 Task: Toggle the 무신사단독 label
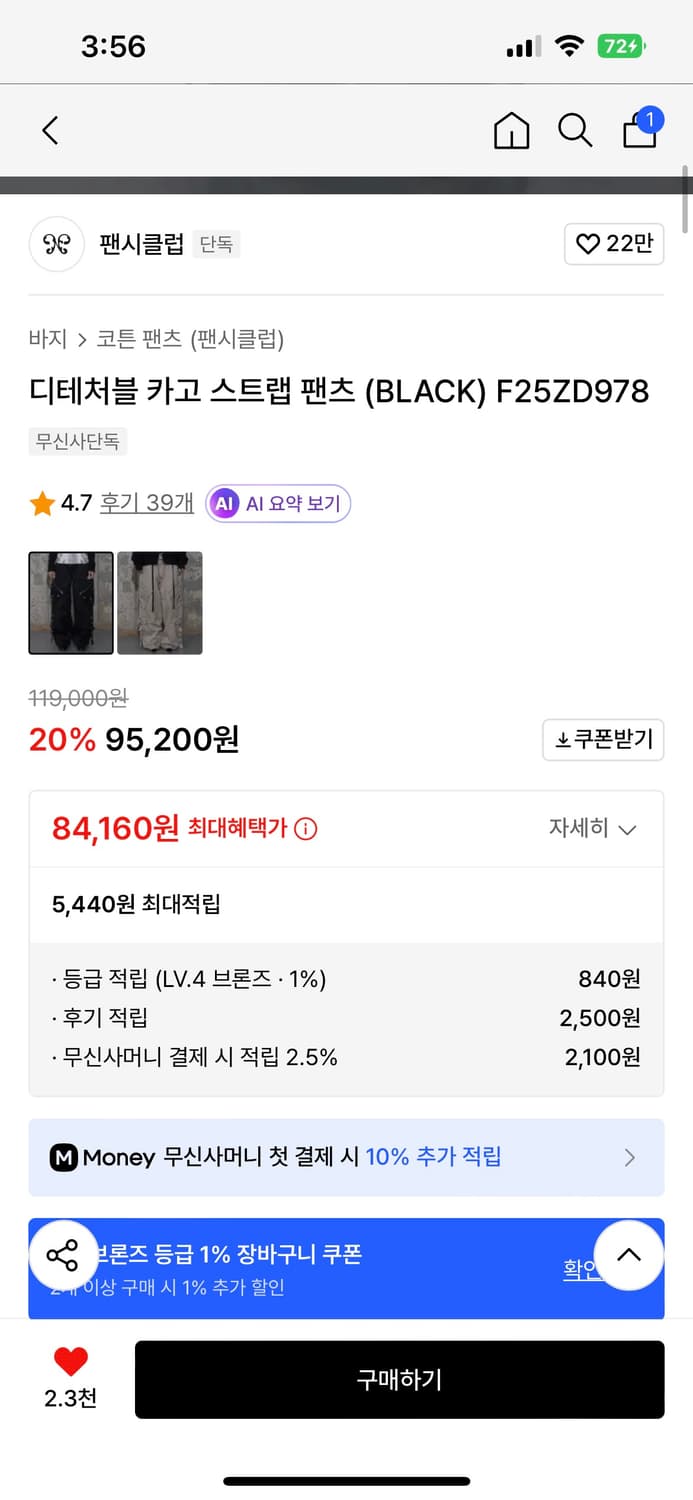click(x=78, y=442)
